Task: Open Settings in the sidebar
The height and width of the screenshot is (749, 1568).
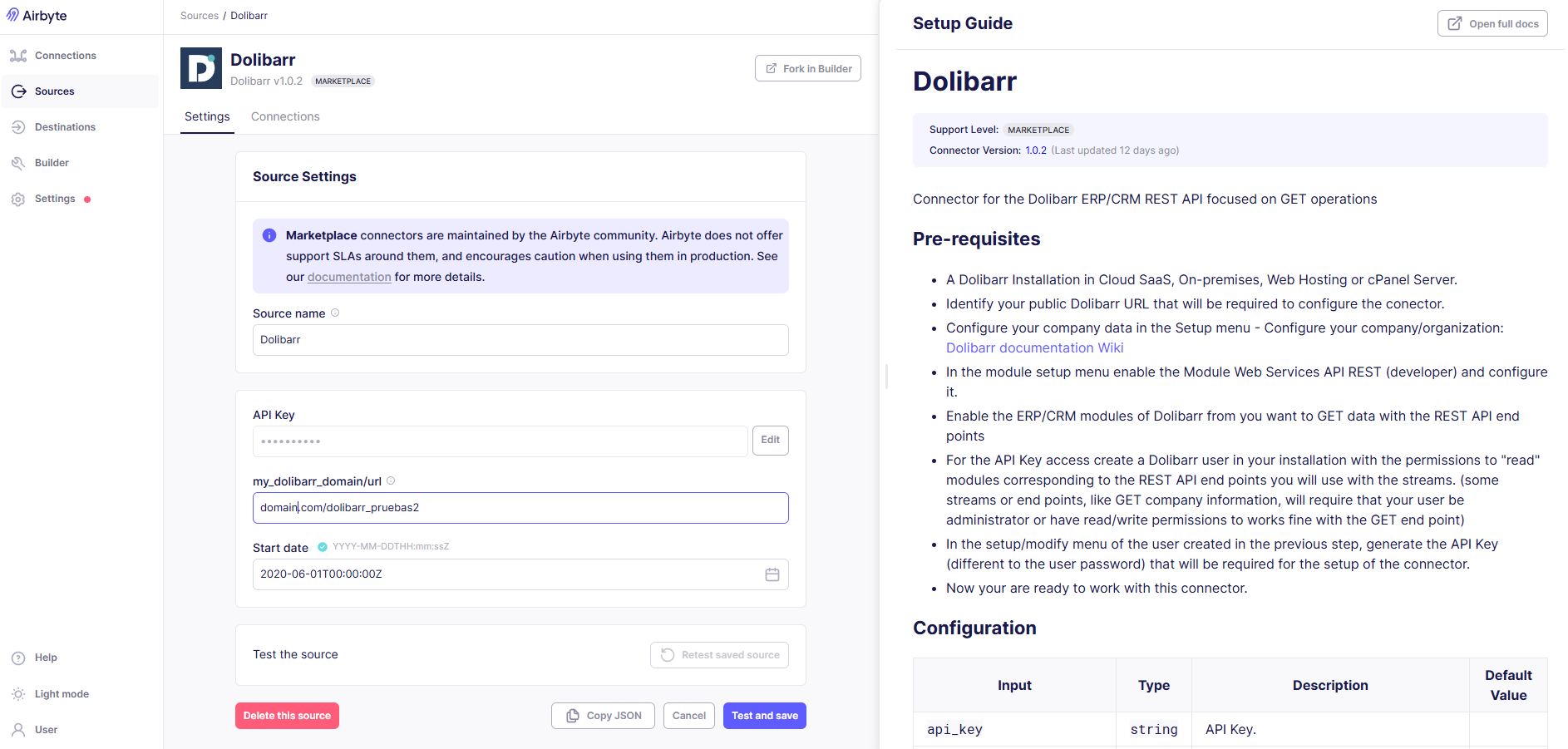Action: point(80,199)
